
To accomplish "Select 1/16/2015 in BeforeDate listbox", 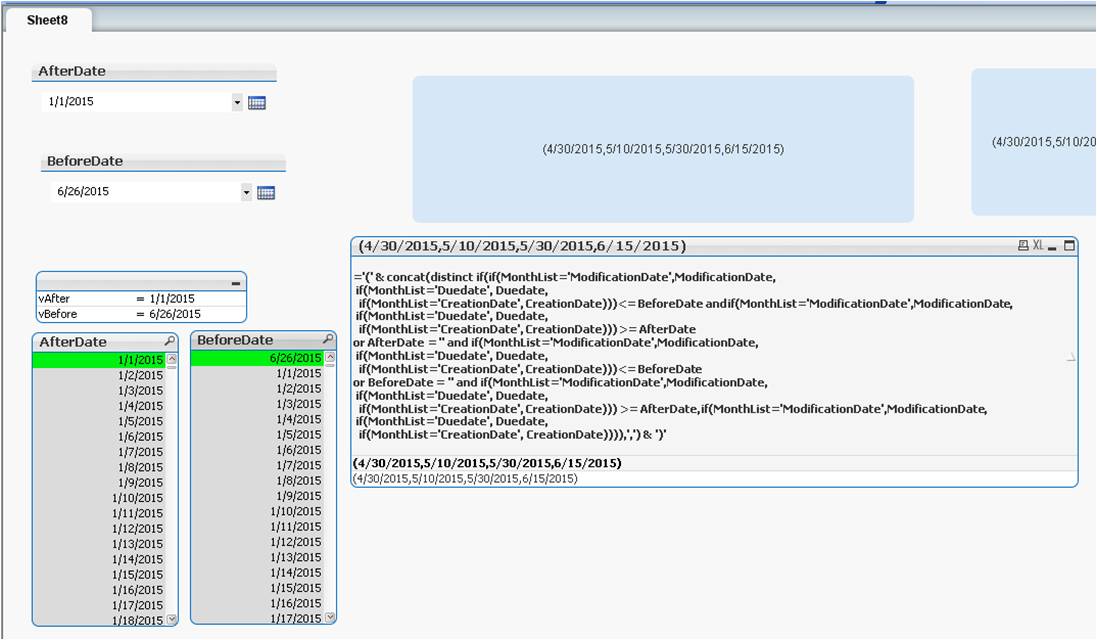I will point(257,604).
